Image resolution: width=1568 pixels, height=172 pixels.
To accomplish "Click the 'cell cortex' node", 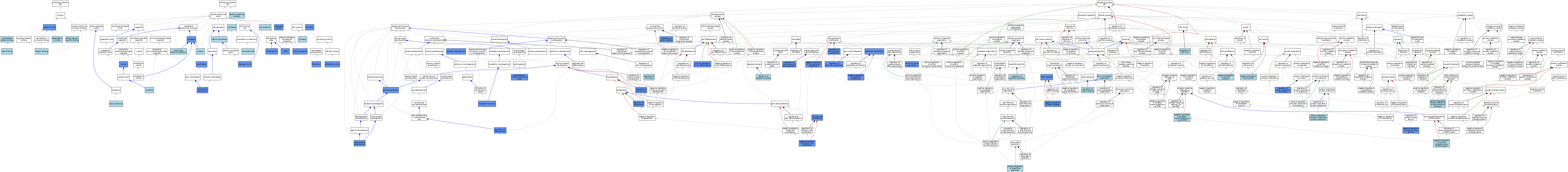I will pos(212,52).
